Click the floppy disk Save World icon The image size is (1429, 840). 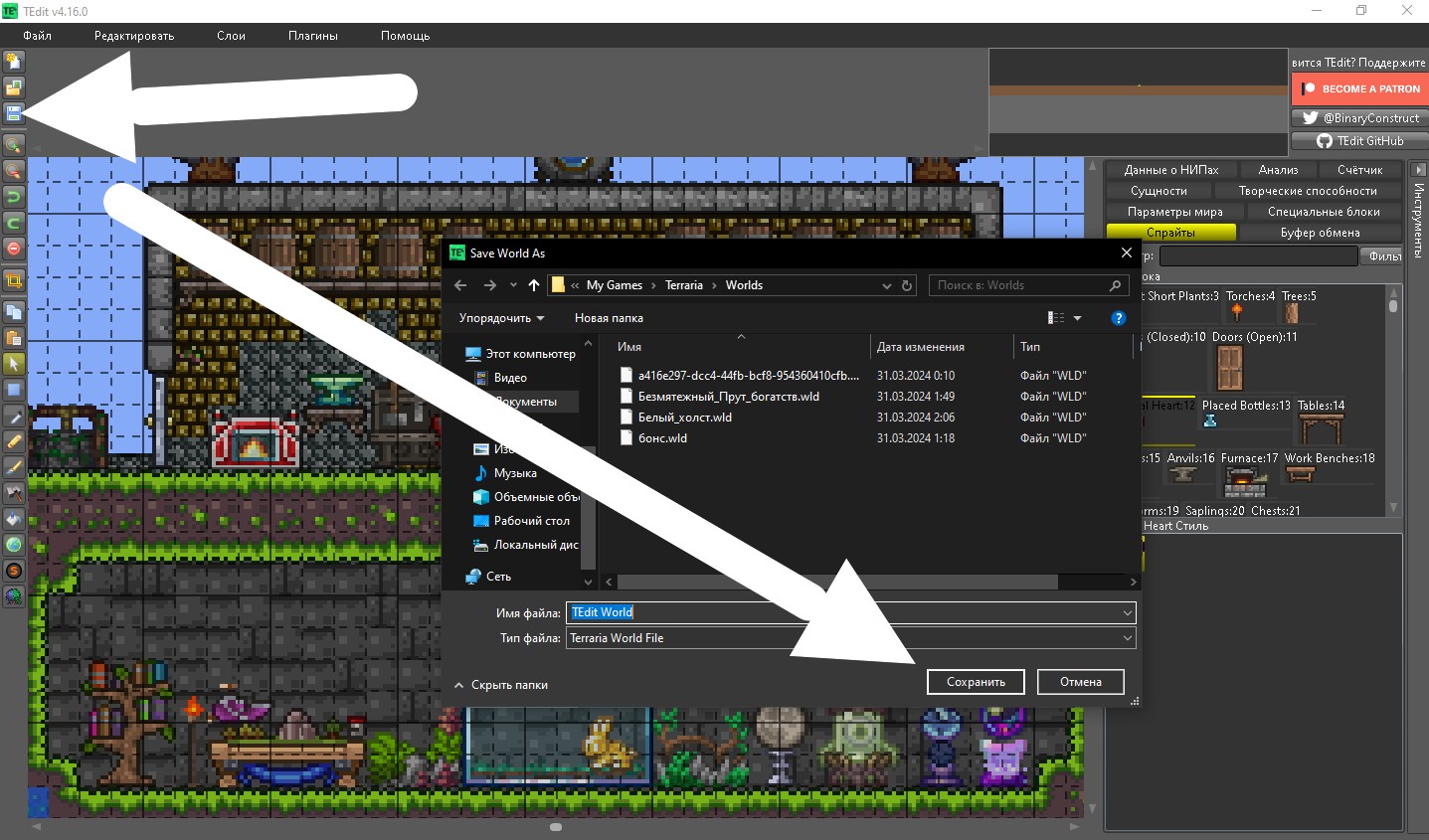pyautogui.click(x=14, y=113)
